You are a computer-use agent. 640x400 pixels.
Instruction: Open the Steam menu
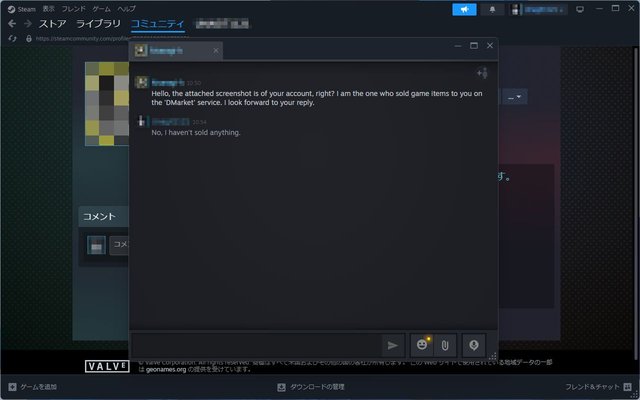22,9
